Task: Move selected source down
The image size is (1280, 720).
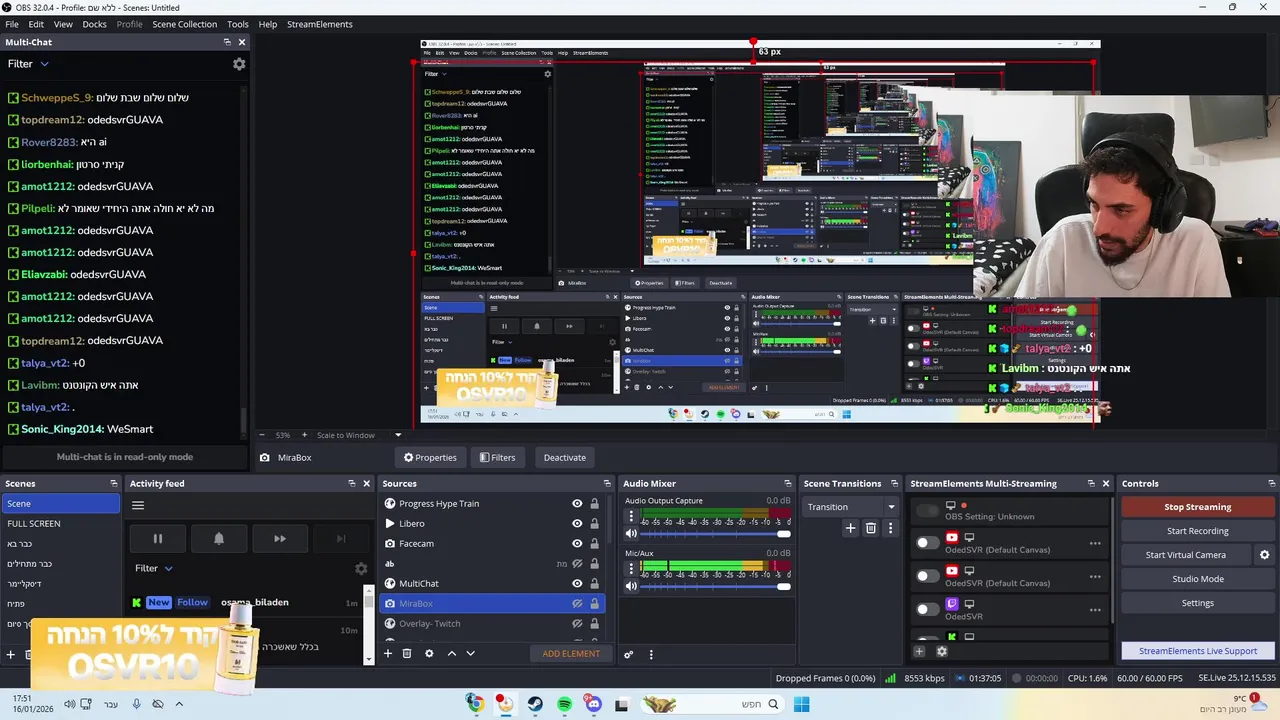Action: point(470,654)
